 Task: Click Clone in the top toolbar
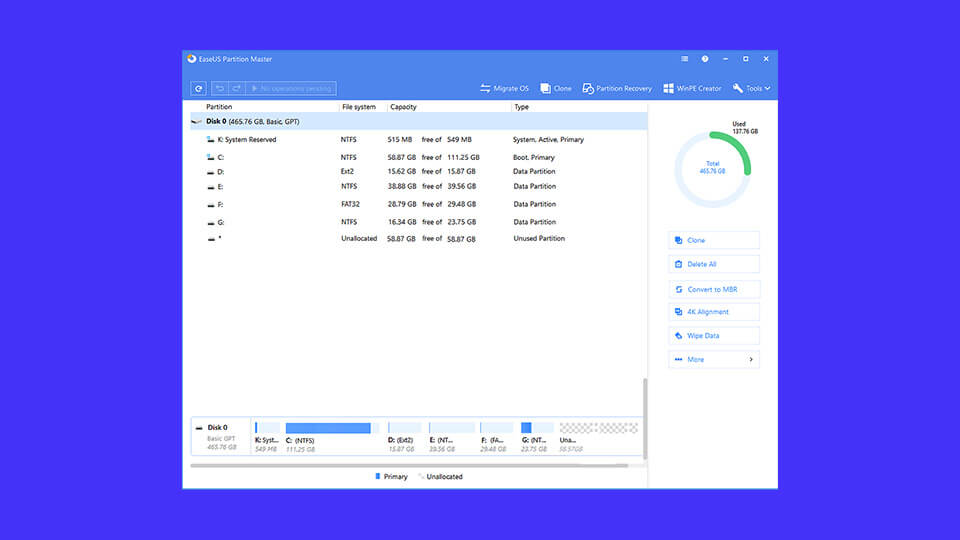(556, 89)
